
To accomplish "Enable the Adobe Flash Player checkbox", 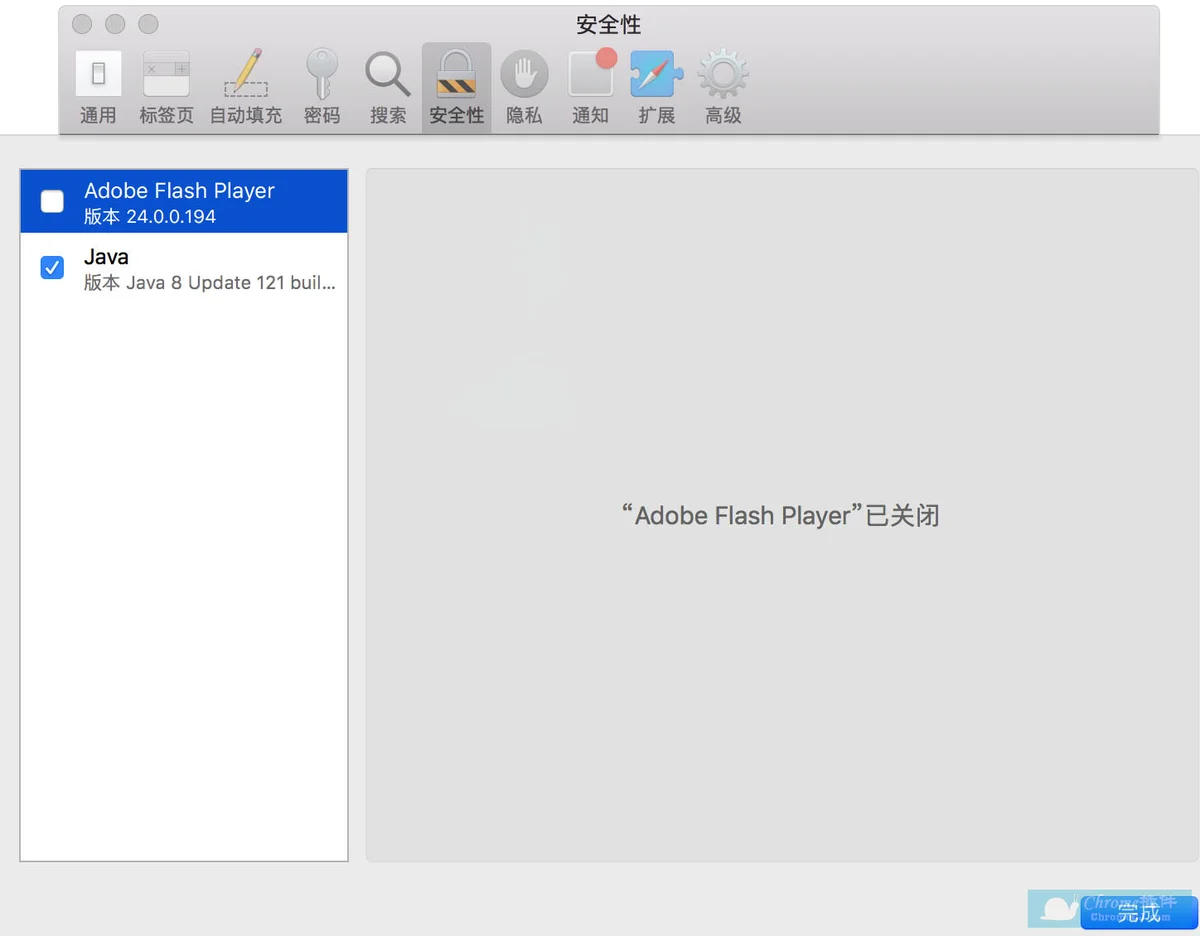I will coord(52,202).
